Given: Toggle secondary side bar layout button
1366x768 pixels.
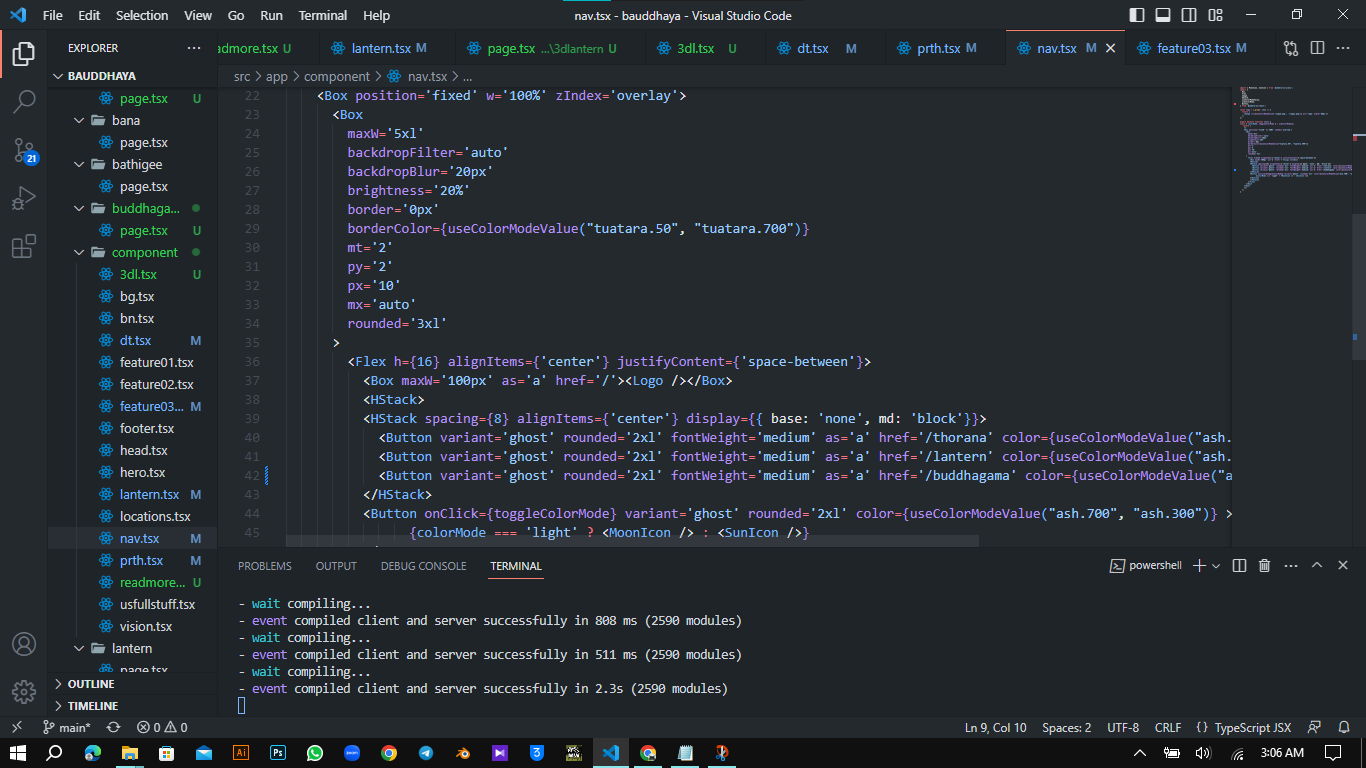Looking at the screenshot, I should coord(1189,15).
